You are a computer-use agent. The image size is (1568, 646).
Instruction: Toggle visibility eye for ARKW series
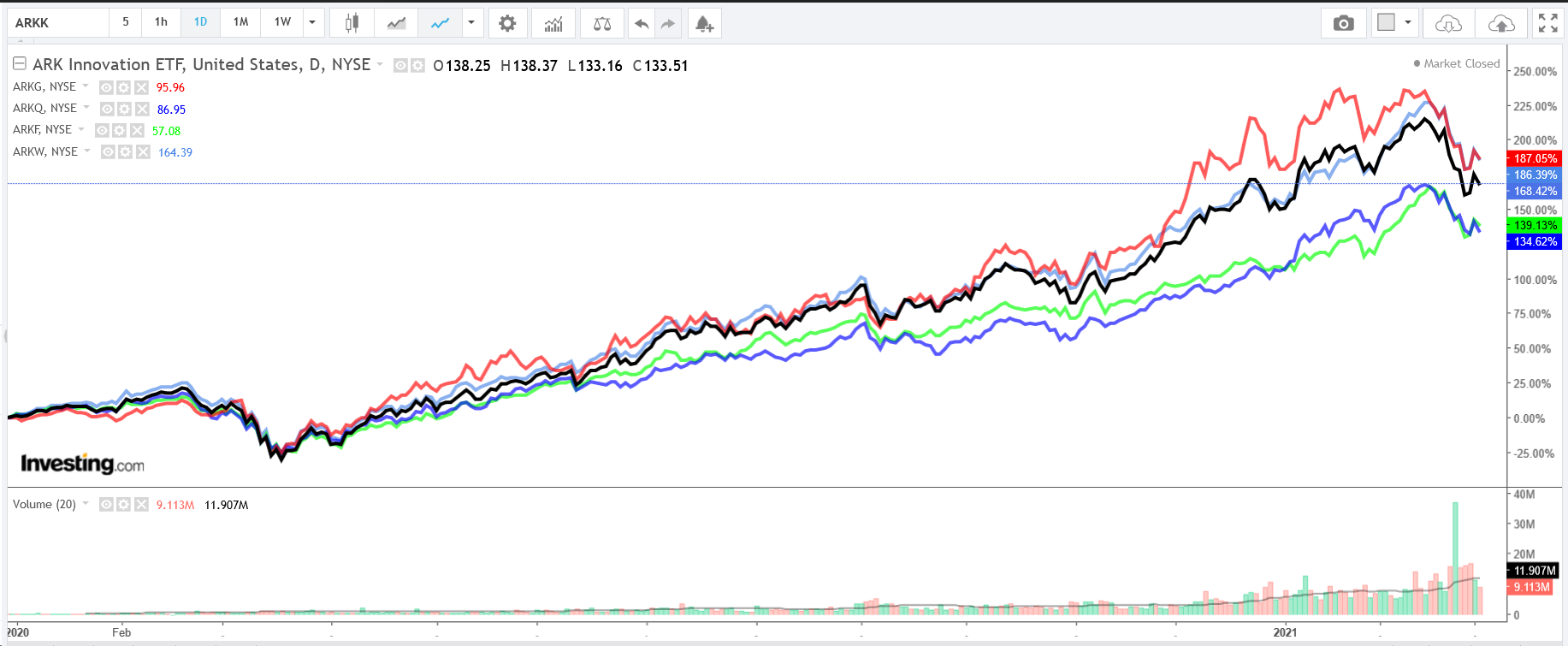(x=108, y=151)
